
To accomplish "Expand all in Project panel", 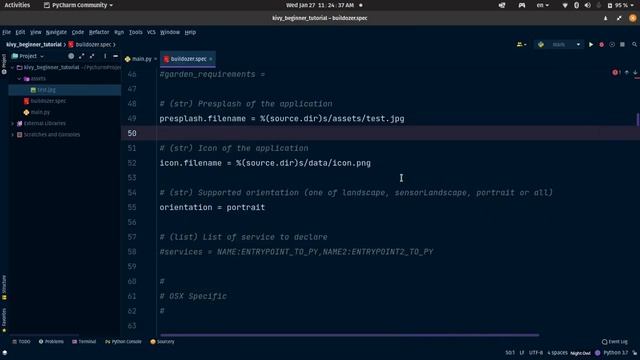I will click(81, 56).
